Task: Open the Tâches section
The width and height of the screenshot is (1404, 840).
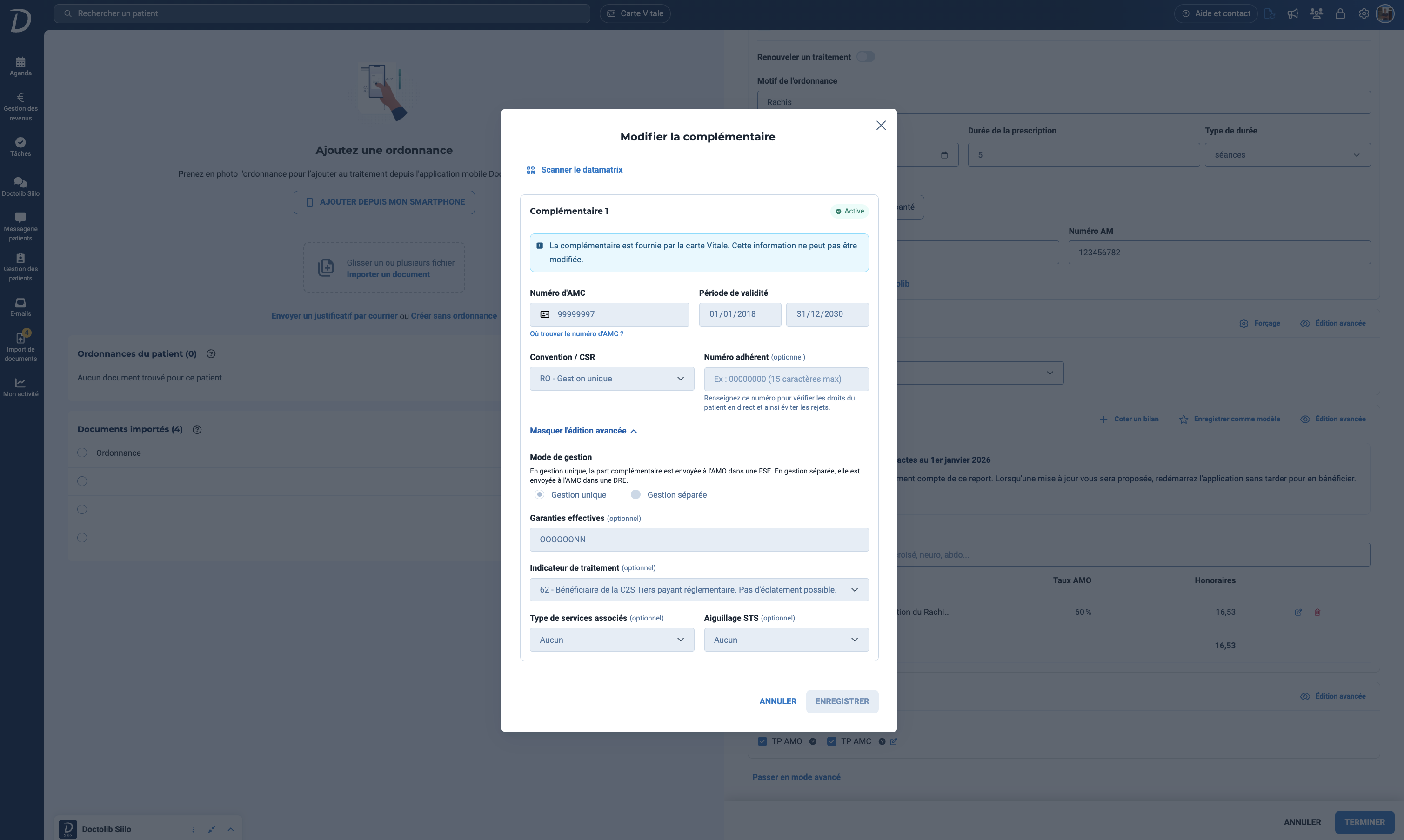Action: [20, 147]
